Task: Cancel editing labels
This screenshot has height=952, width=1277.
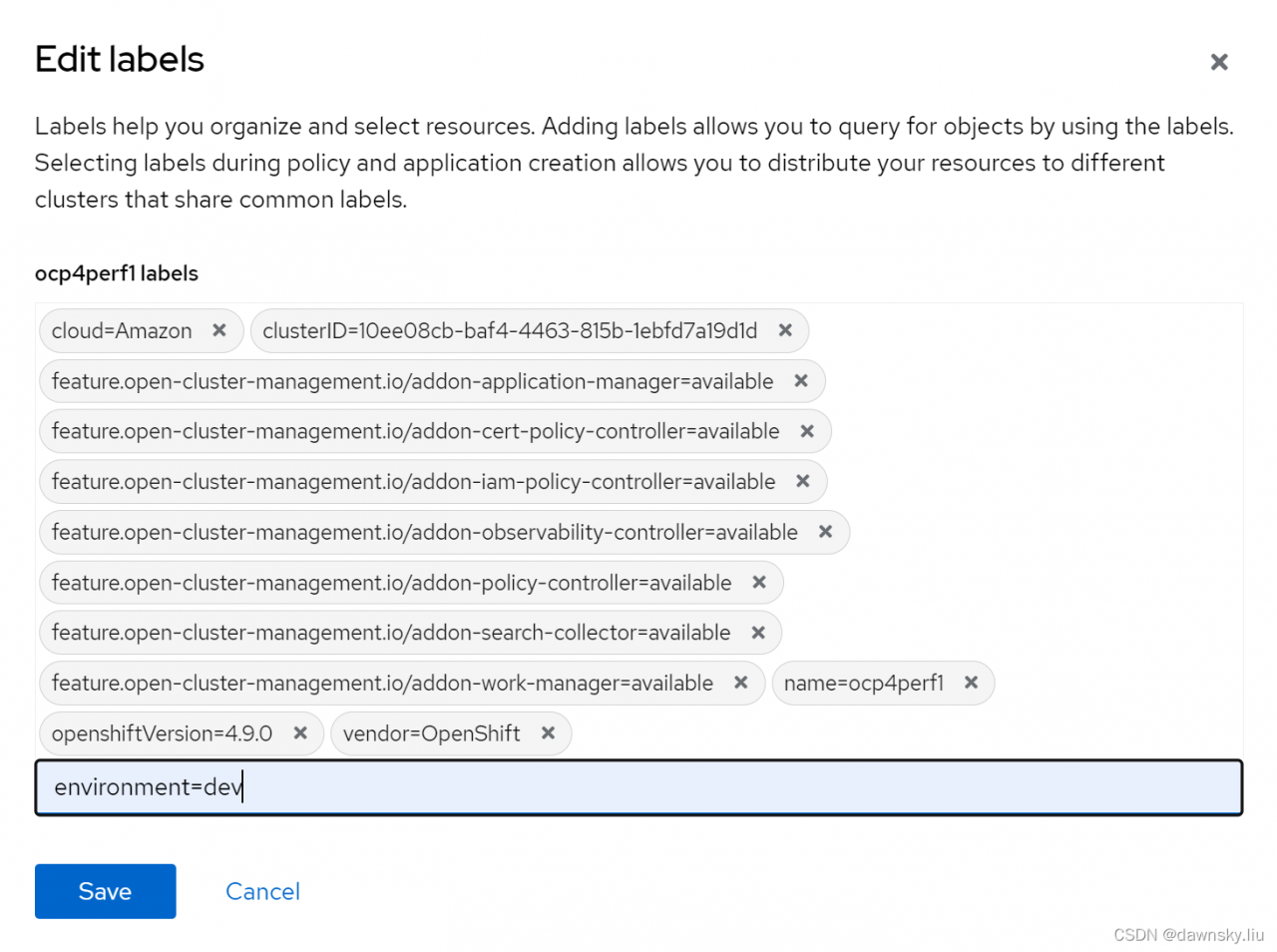Action: click(262, 891)
